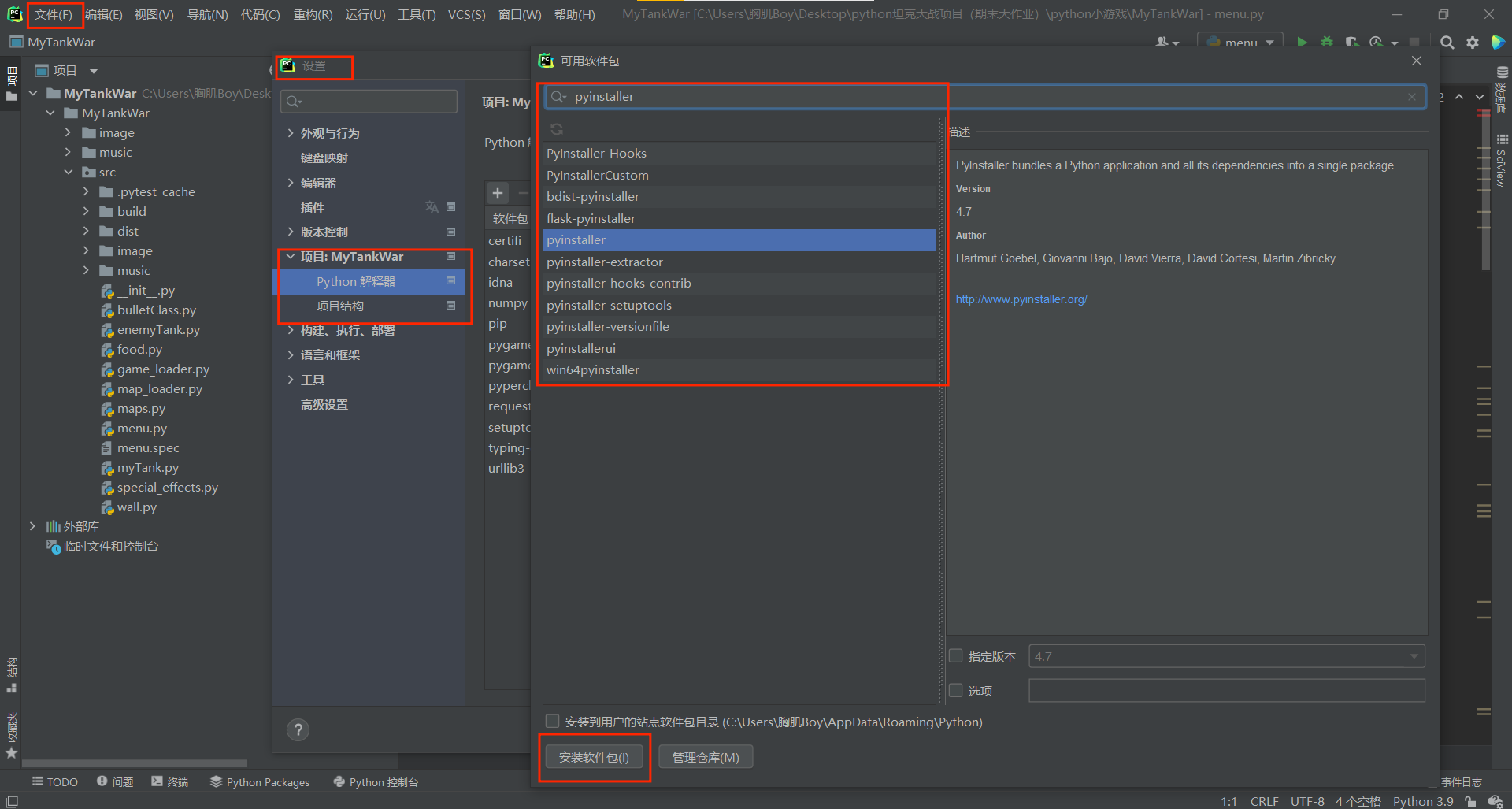Clear the pyinstaller search field
Screen dimensions: 1512x809
click(x=1412, y=96)
